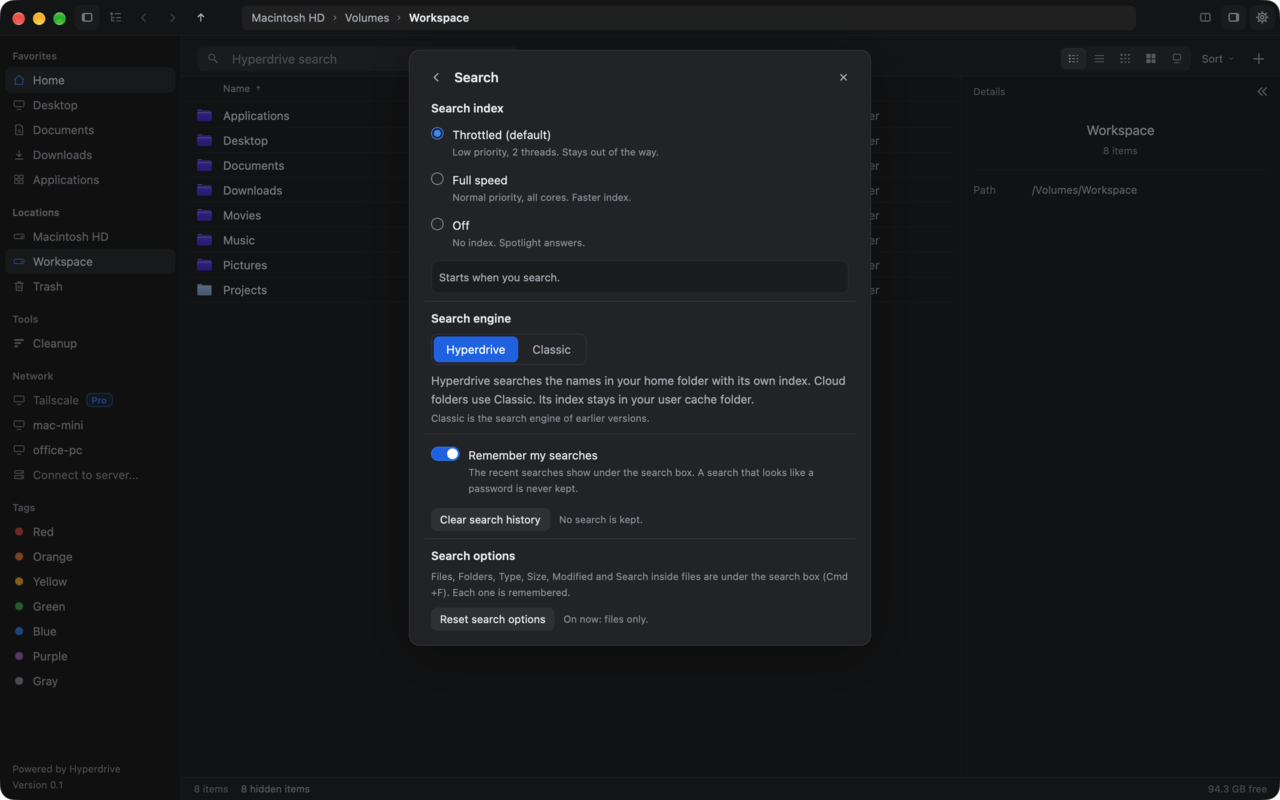Switch search engine to Hyperdrive
1280x800 pixels.
476,349
